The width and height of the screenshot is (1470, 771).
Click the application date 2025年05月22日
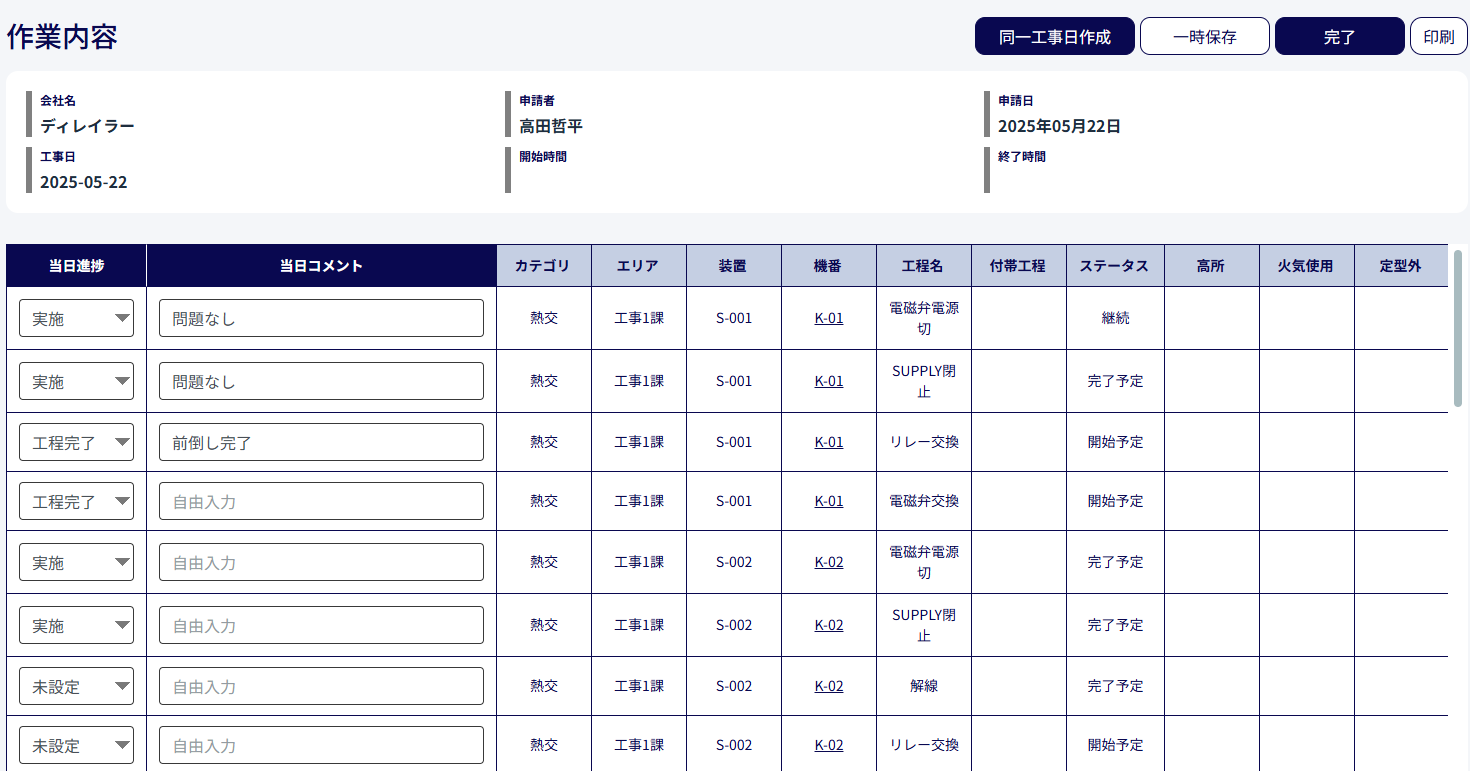(x=1059, y=126)
